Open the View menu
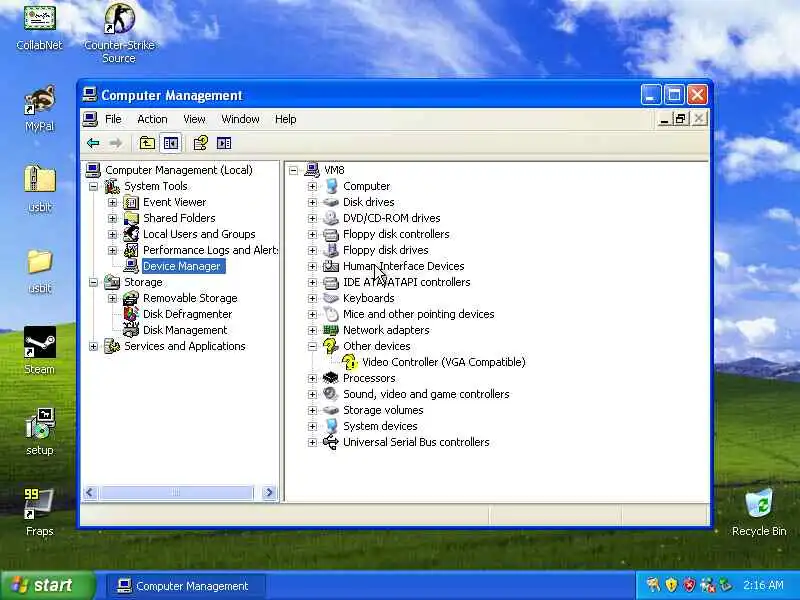The width and height of the screenshot is (800, 600). [194, 119]
